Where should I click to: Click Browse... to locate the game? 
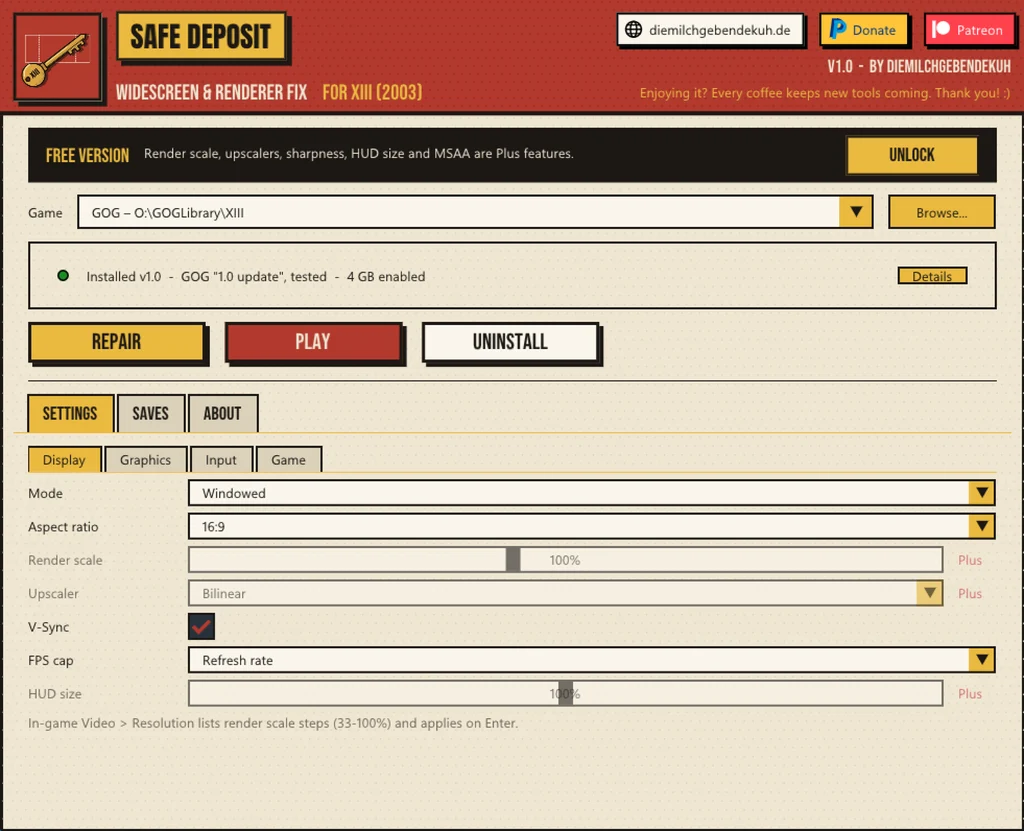941,212
